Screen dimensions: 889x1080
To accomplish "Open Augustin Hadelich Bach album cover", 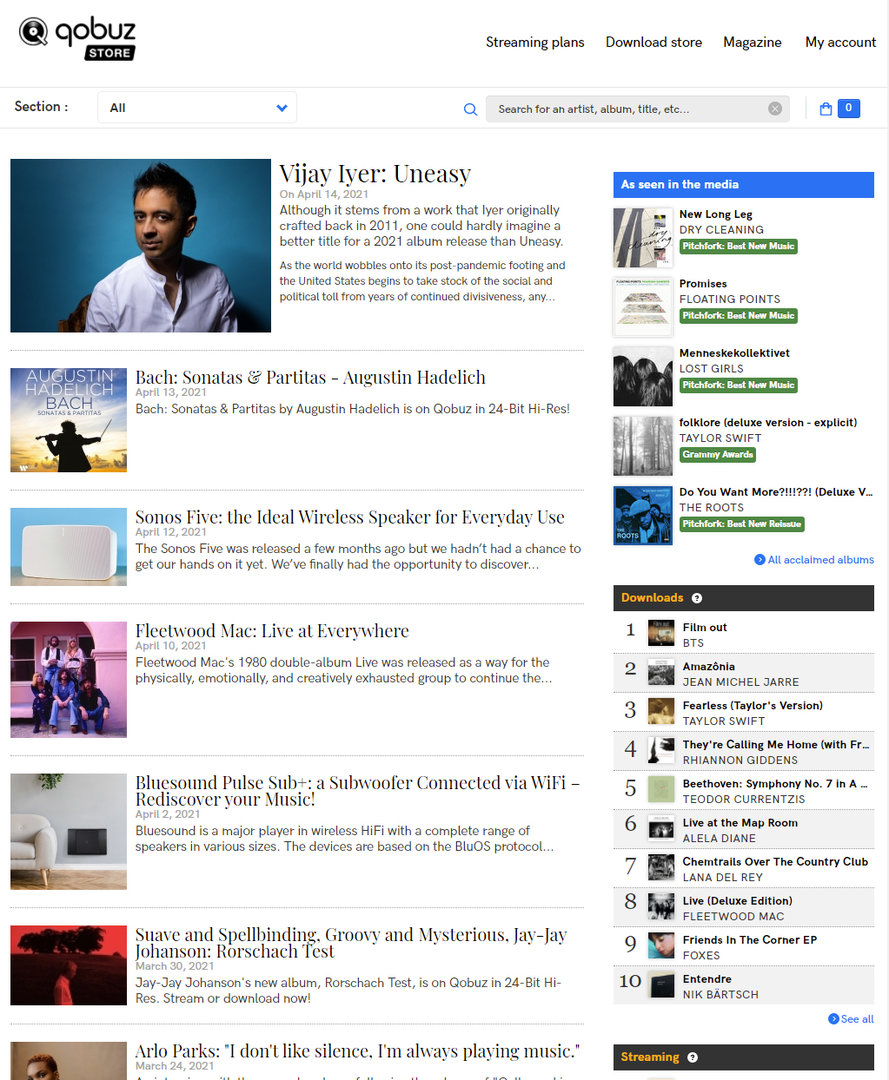I will click(x=68, y=419).
